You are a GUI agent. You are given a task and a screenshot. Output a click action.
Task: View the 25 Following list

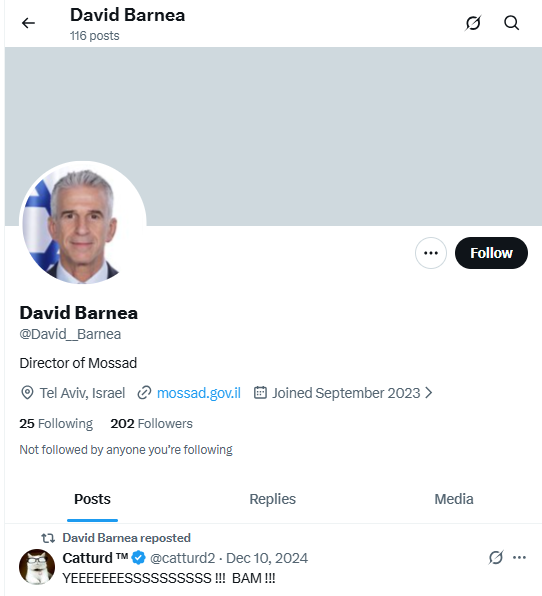pyautogui.click(x=56, y=423)
